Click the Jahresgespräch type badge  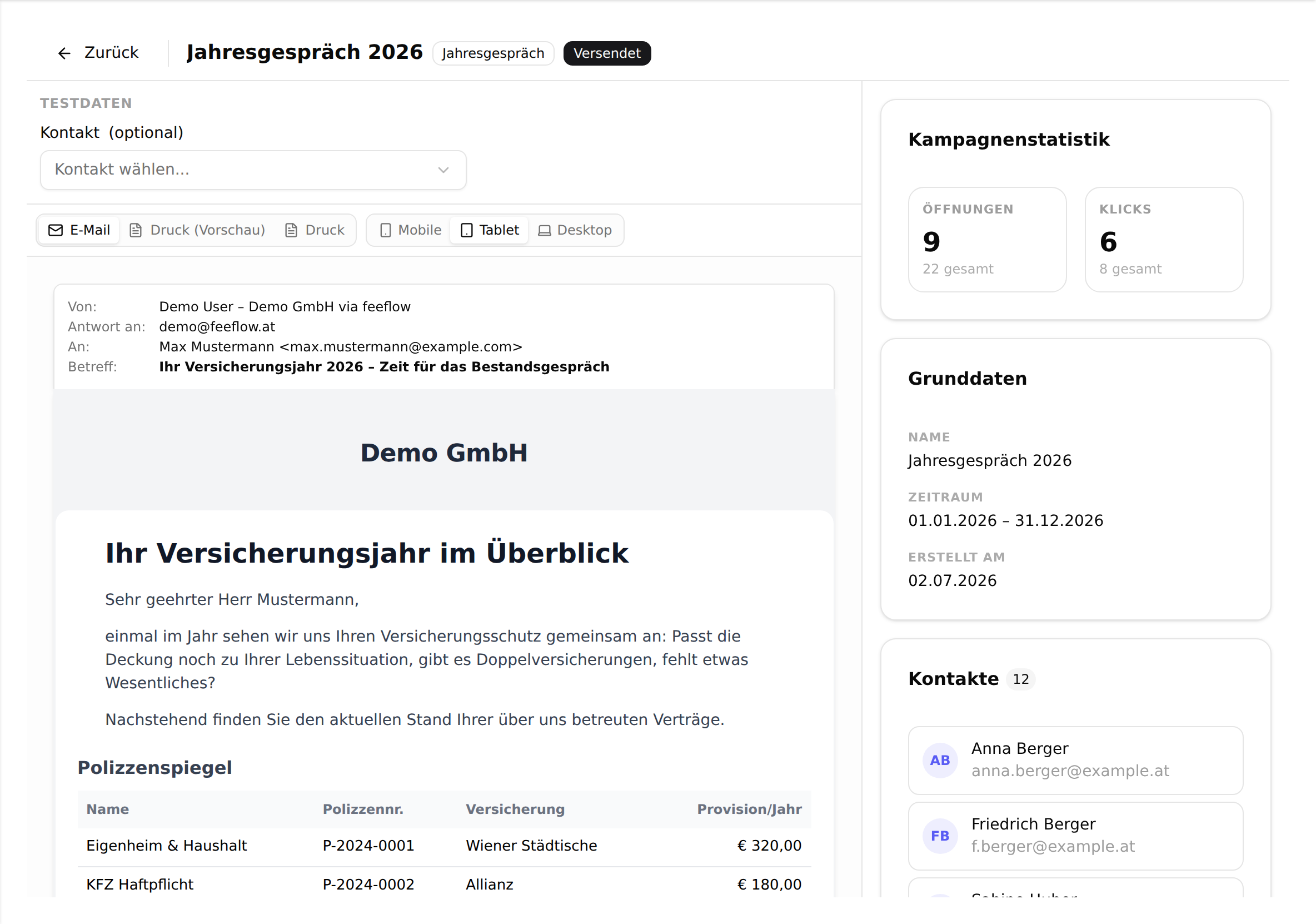coord(493,53)
